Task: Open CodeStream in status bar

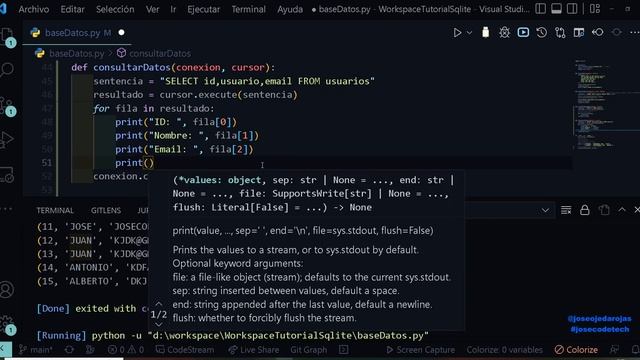Action: click(185, 350)
